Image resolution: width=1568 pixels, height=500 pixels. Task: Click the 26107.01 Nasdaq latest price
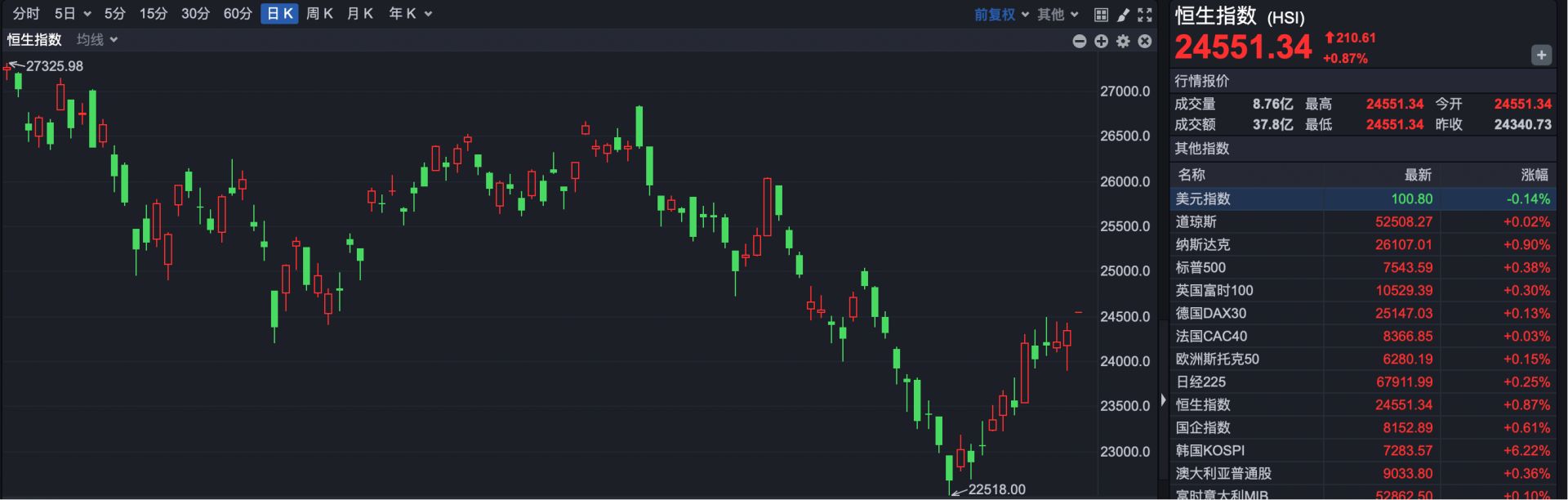(x=1404, y=244)
